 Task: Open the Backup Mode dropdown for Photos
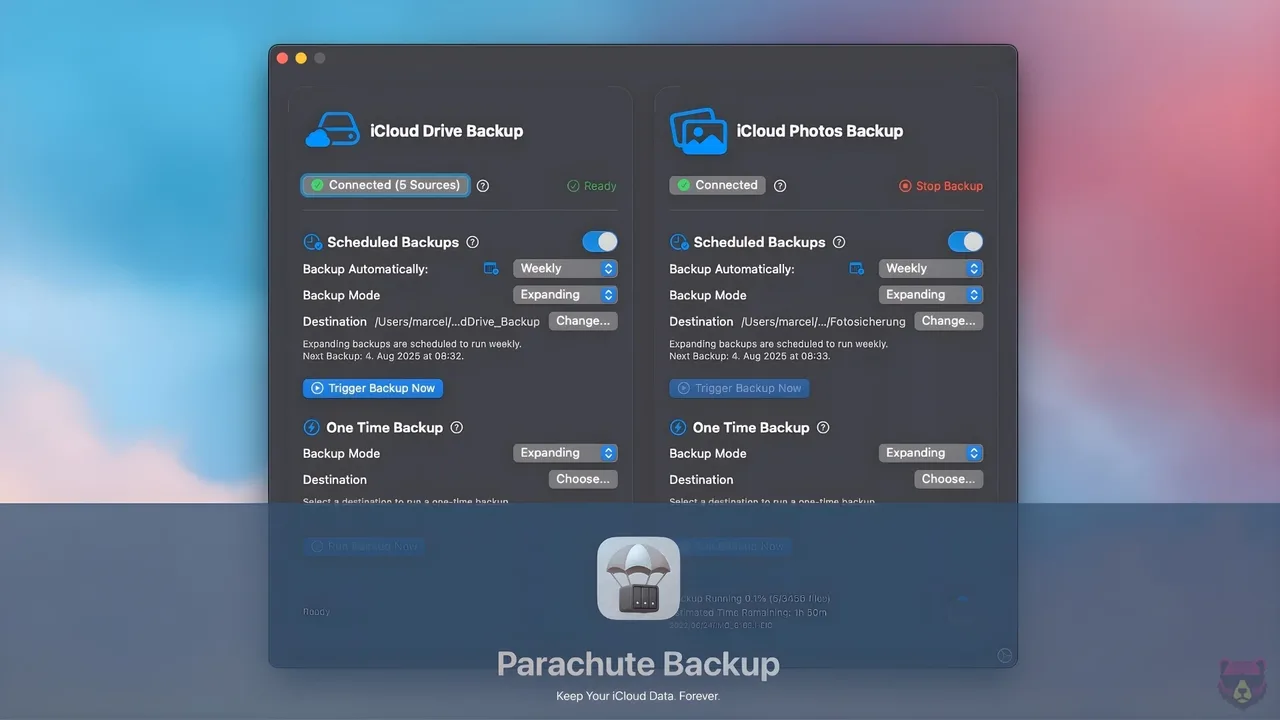coord(930,294)
